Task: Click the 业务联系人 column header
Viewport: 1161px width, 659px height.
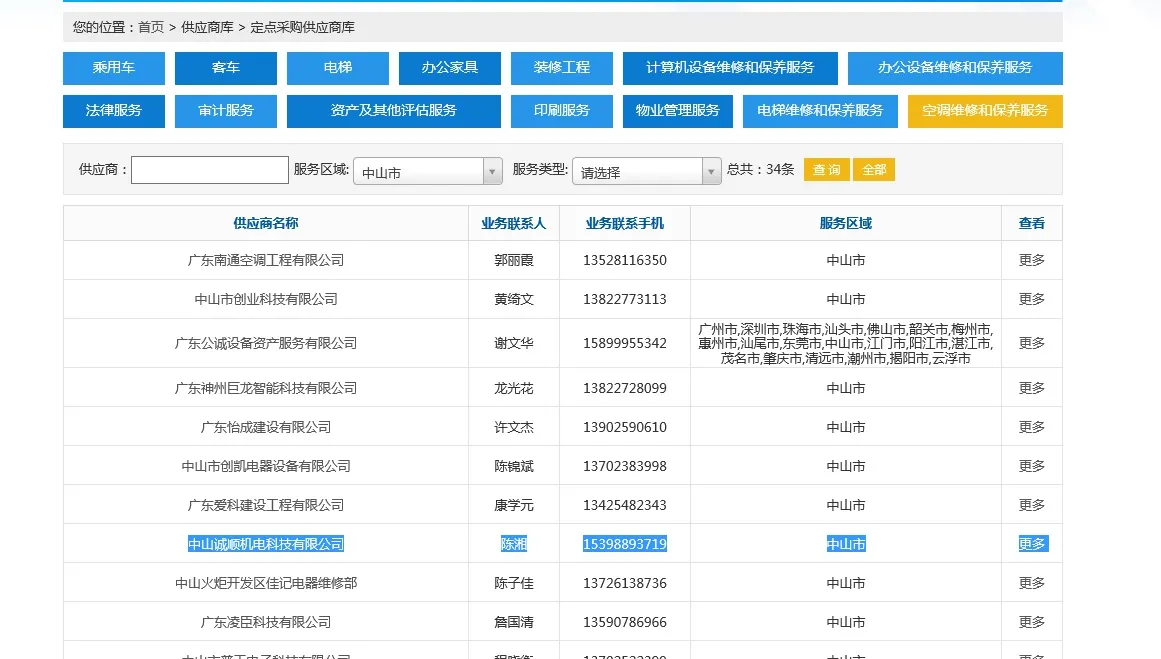Action: [x=514, y=224]
